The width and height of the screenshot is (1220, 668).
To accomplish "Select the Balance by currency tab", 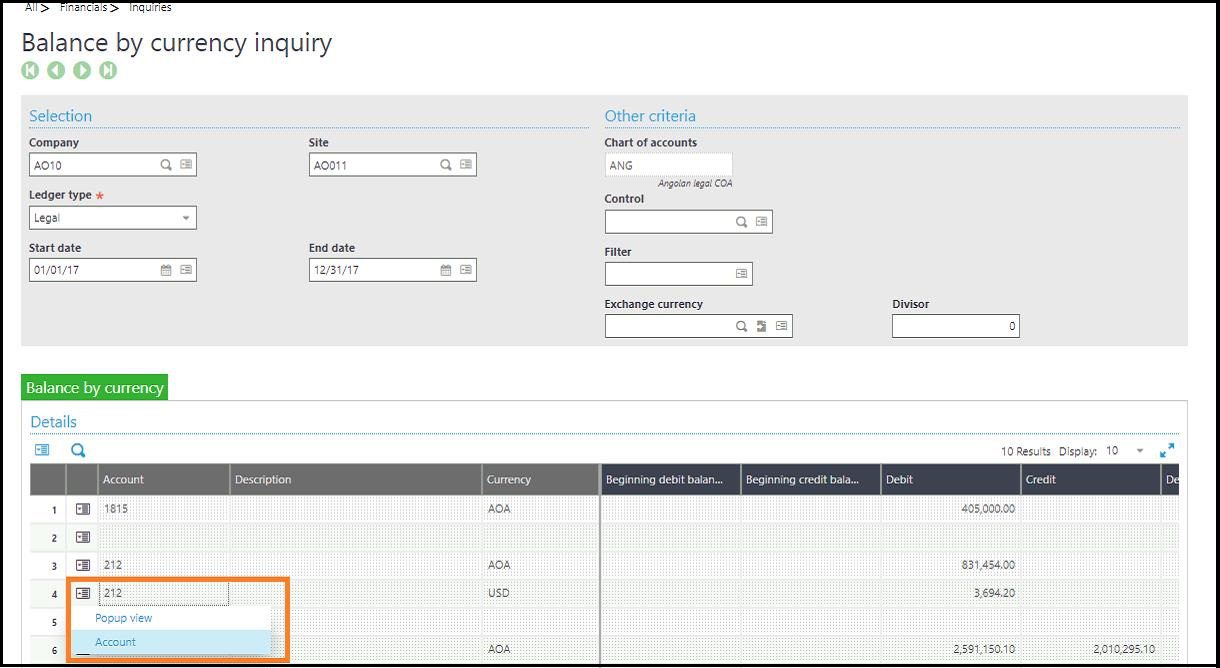I will [95, 388].
